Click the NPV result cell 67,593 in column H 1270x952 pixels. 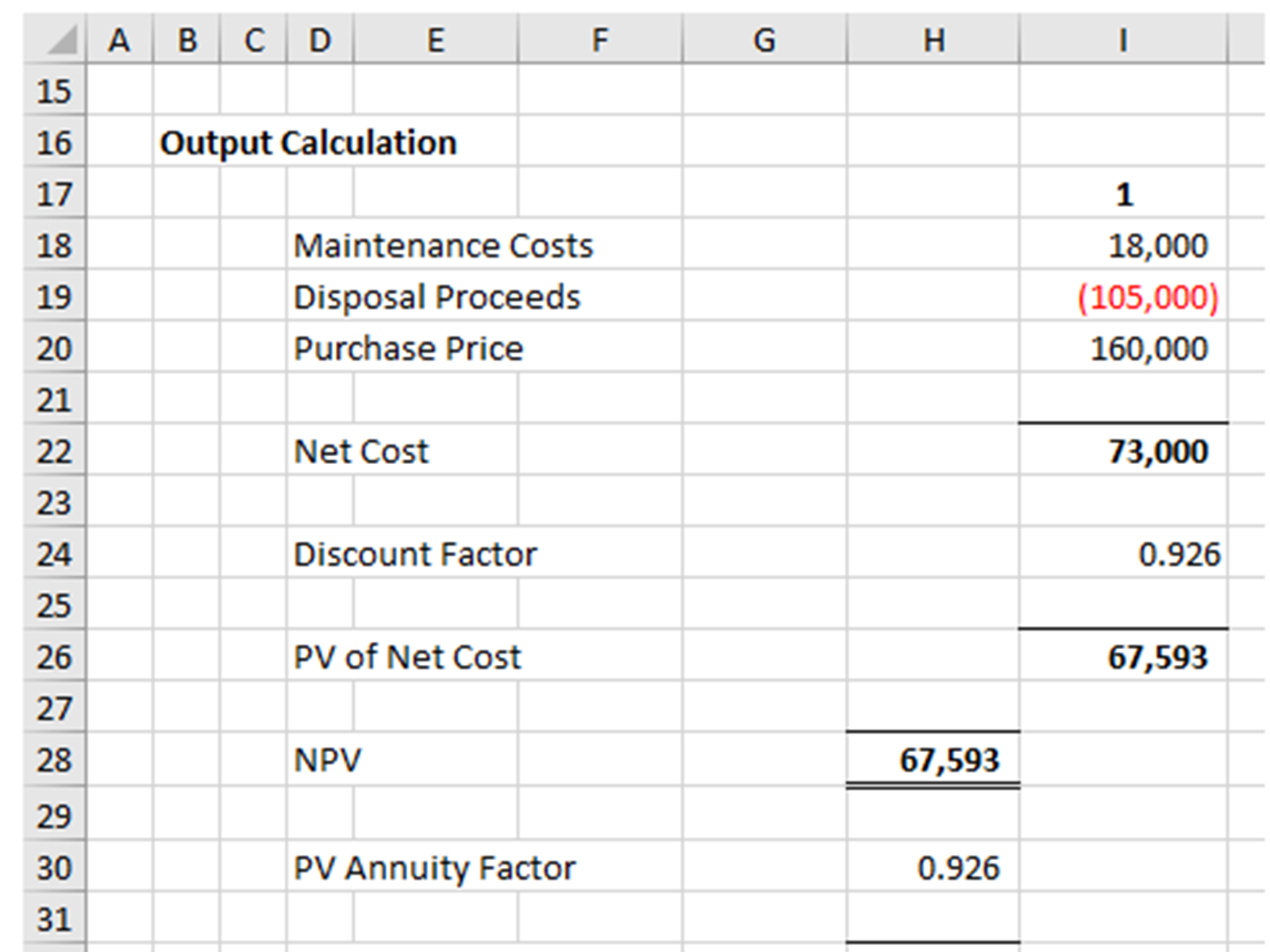(x=948, y=760)
